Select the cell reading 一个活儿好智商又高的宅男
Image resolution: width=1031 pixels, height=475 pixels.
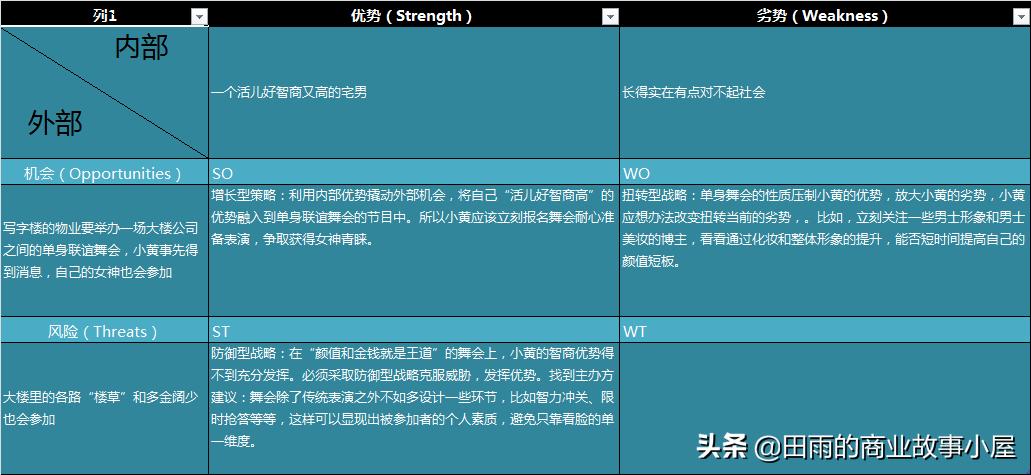click(x=414, y=93)
